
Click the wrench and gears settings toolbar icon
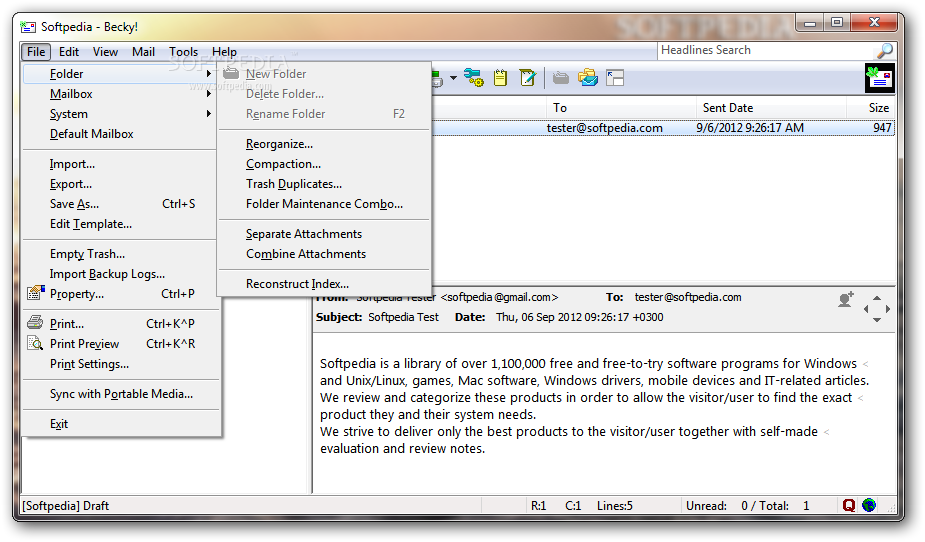point(474,78)
